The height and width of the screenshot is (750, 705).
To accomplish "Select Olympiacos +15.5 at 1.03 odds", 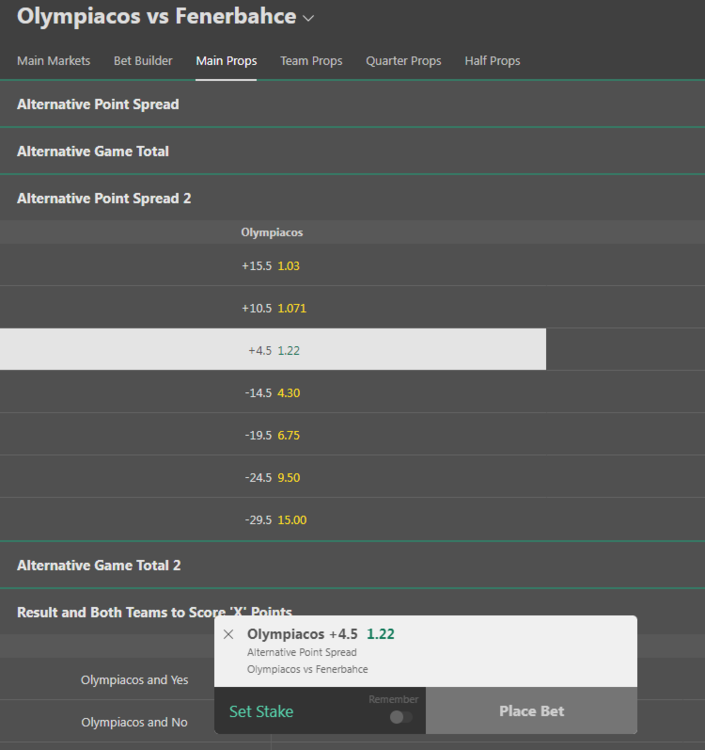I will (273, 265).
